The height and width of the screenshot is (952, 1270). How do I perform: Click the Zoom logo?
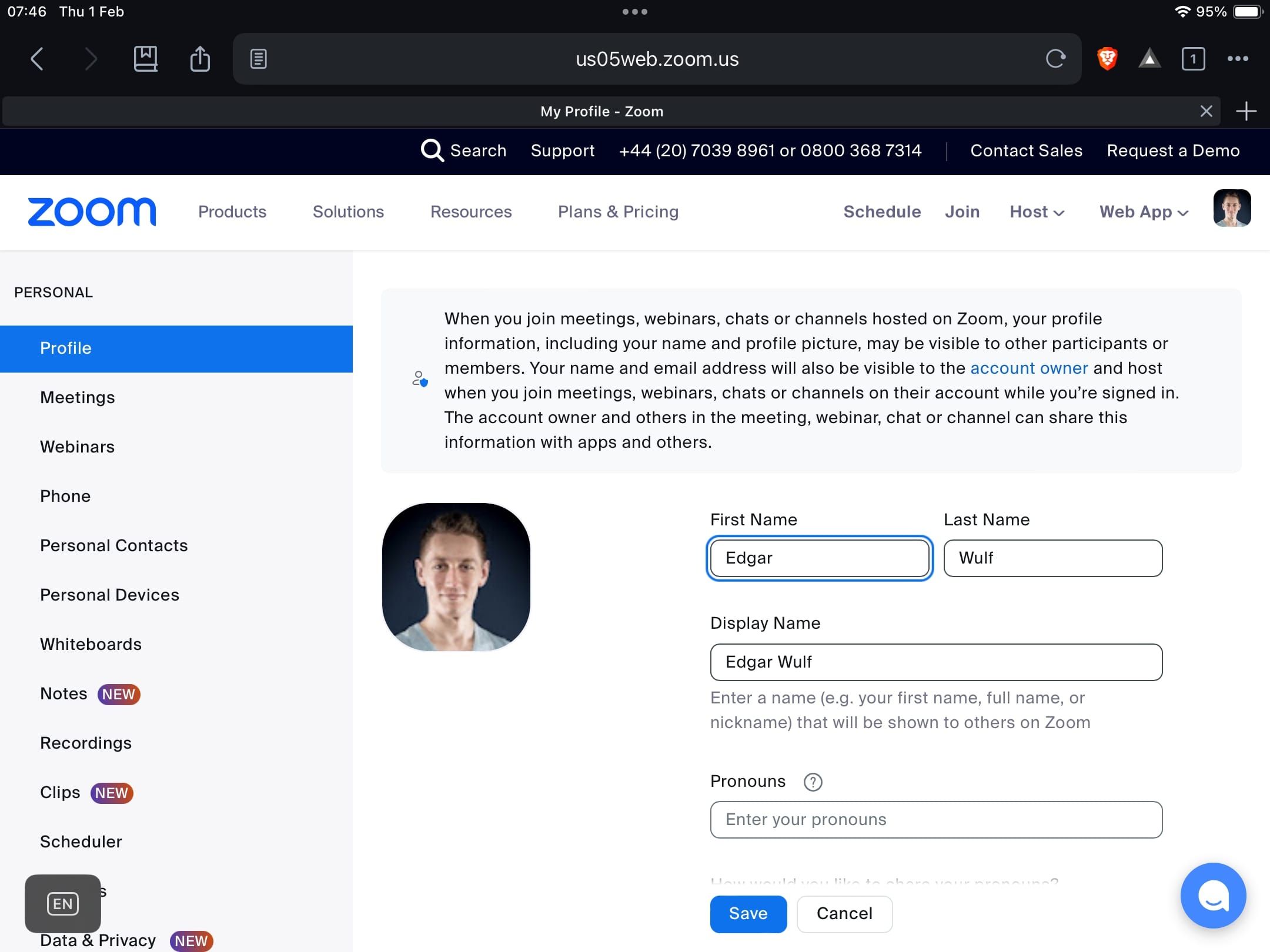pyautogui.click(x=92, y=212)
